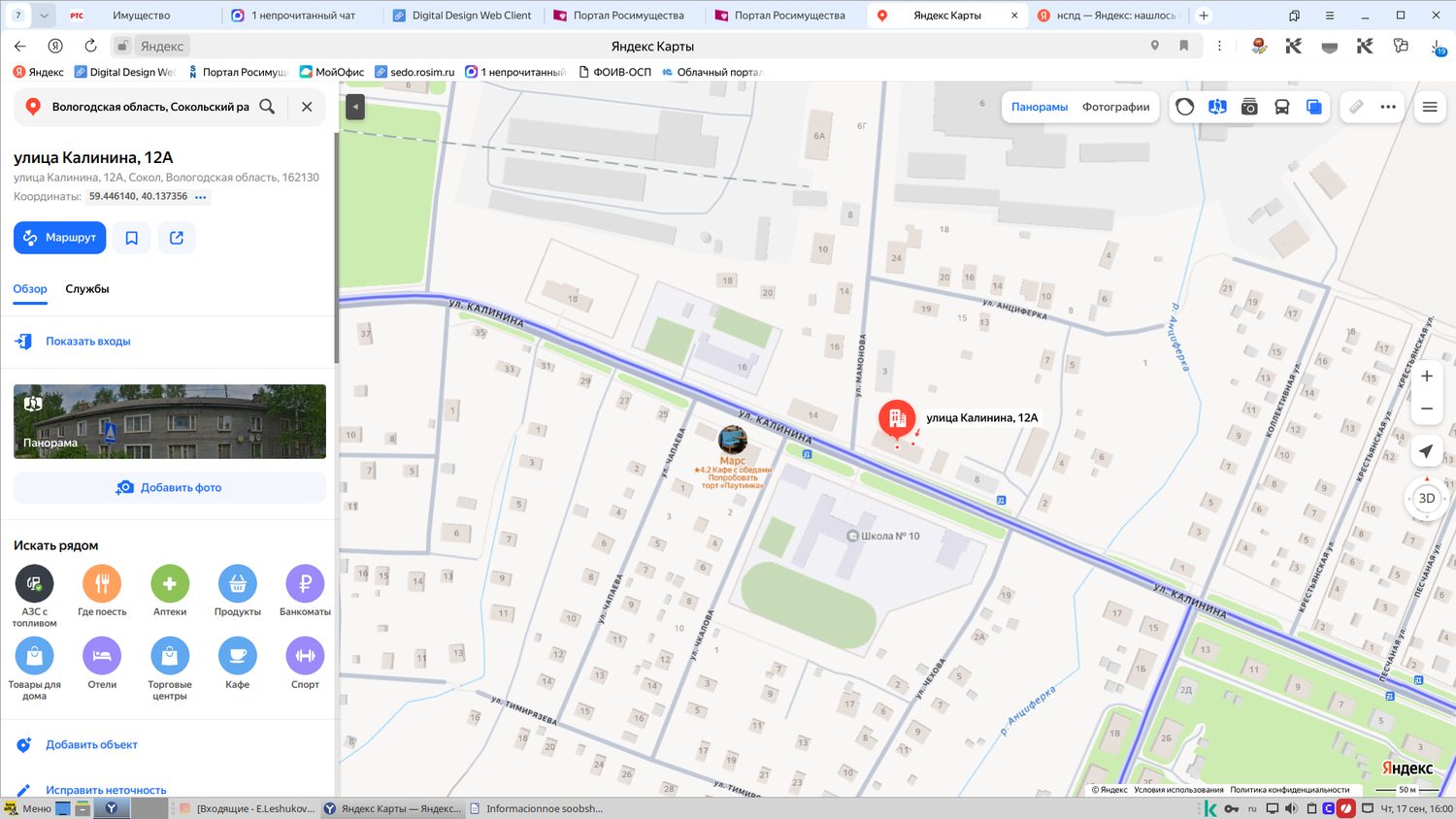Viewport: 1456px width, 819px height.
Task: Clear the search field with the X
Action: click(x=307, y=107)
